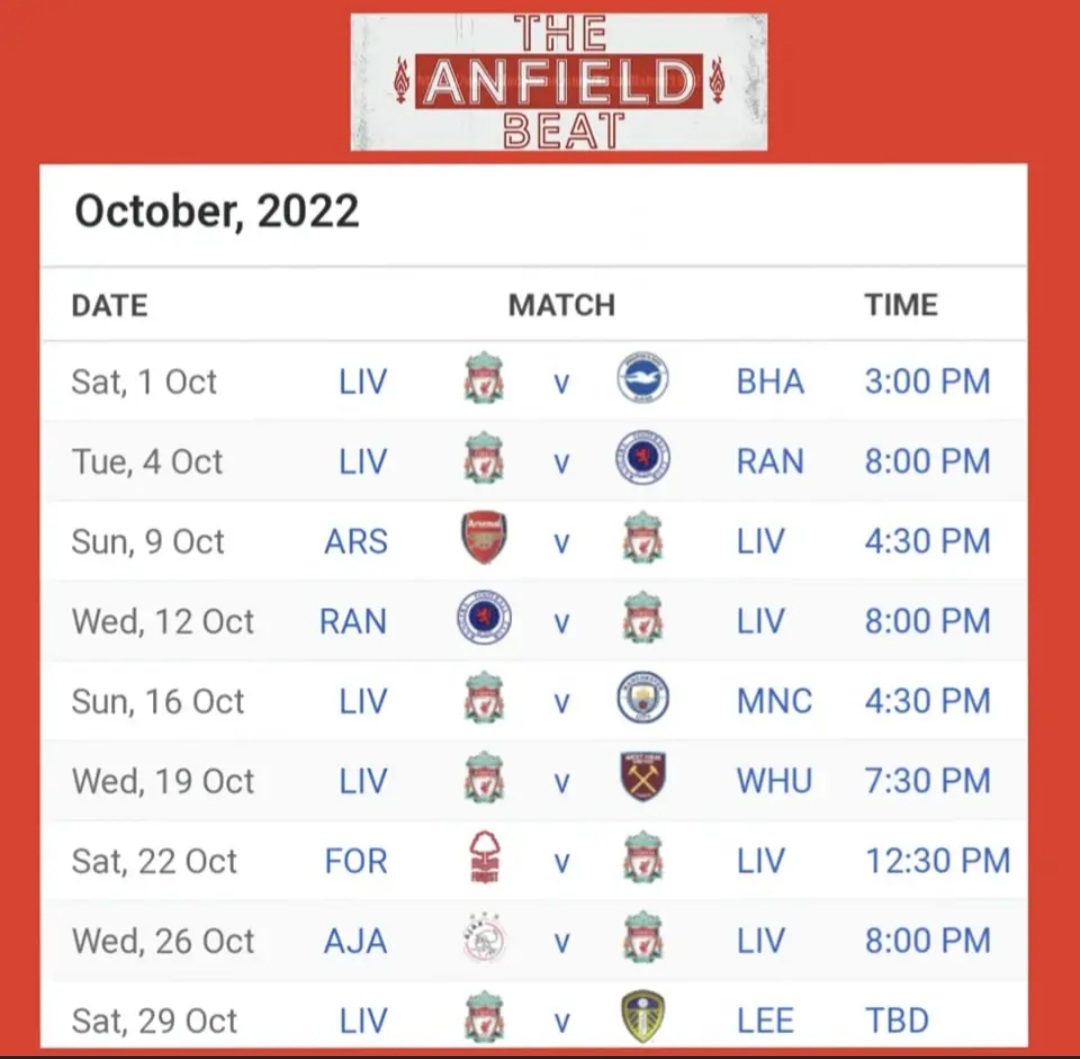Click the West Ham crest icon
This screenshot has height=1059, width=1080.
tap(642, 779)
